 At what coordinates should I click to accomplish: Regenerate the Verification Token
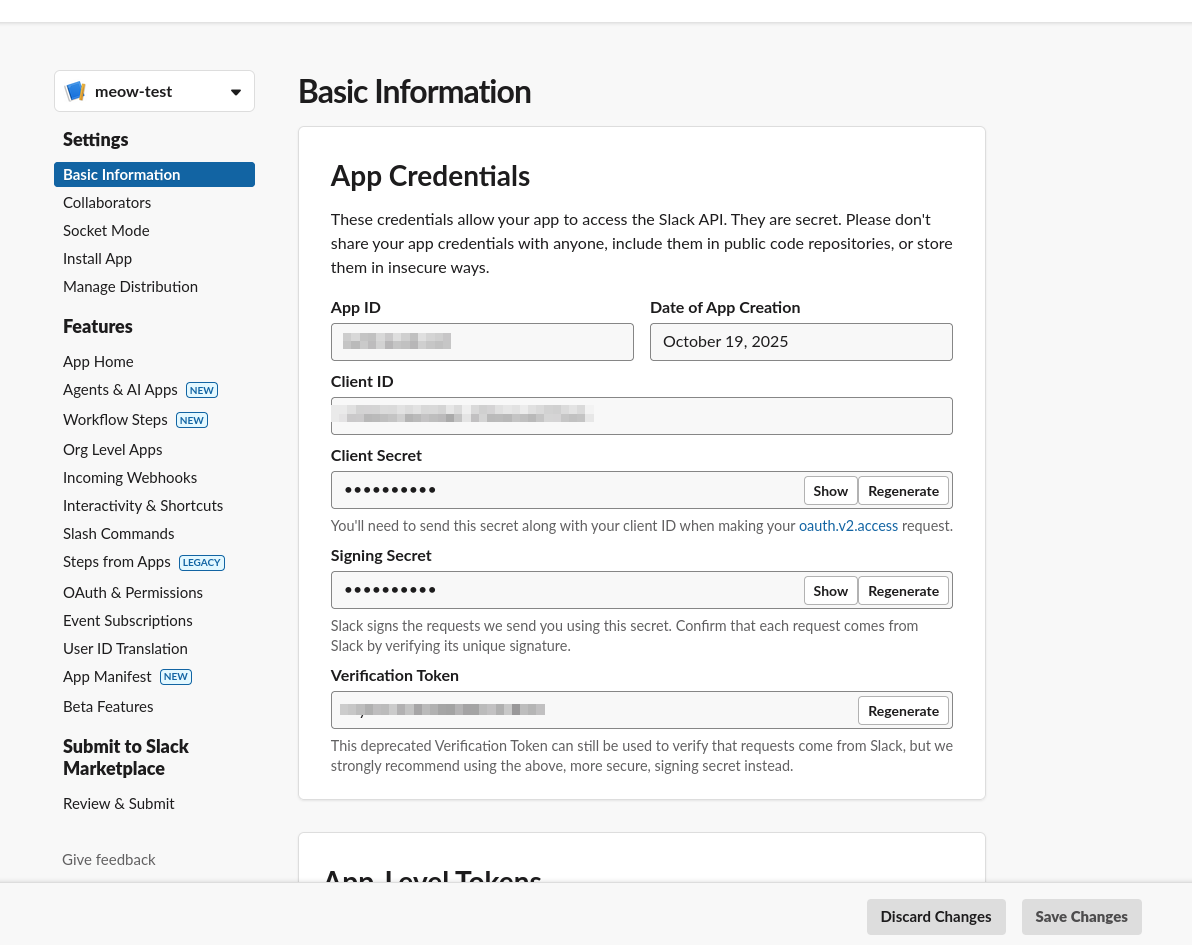tap(903, 711)
